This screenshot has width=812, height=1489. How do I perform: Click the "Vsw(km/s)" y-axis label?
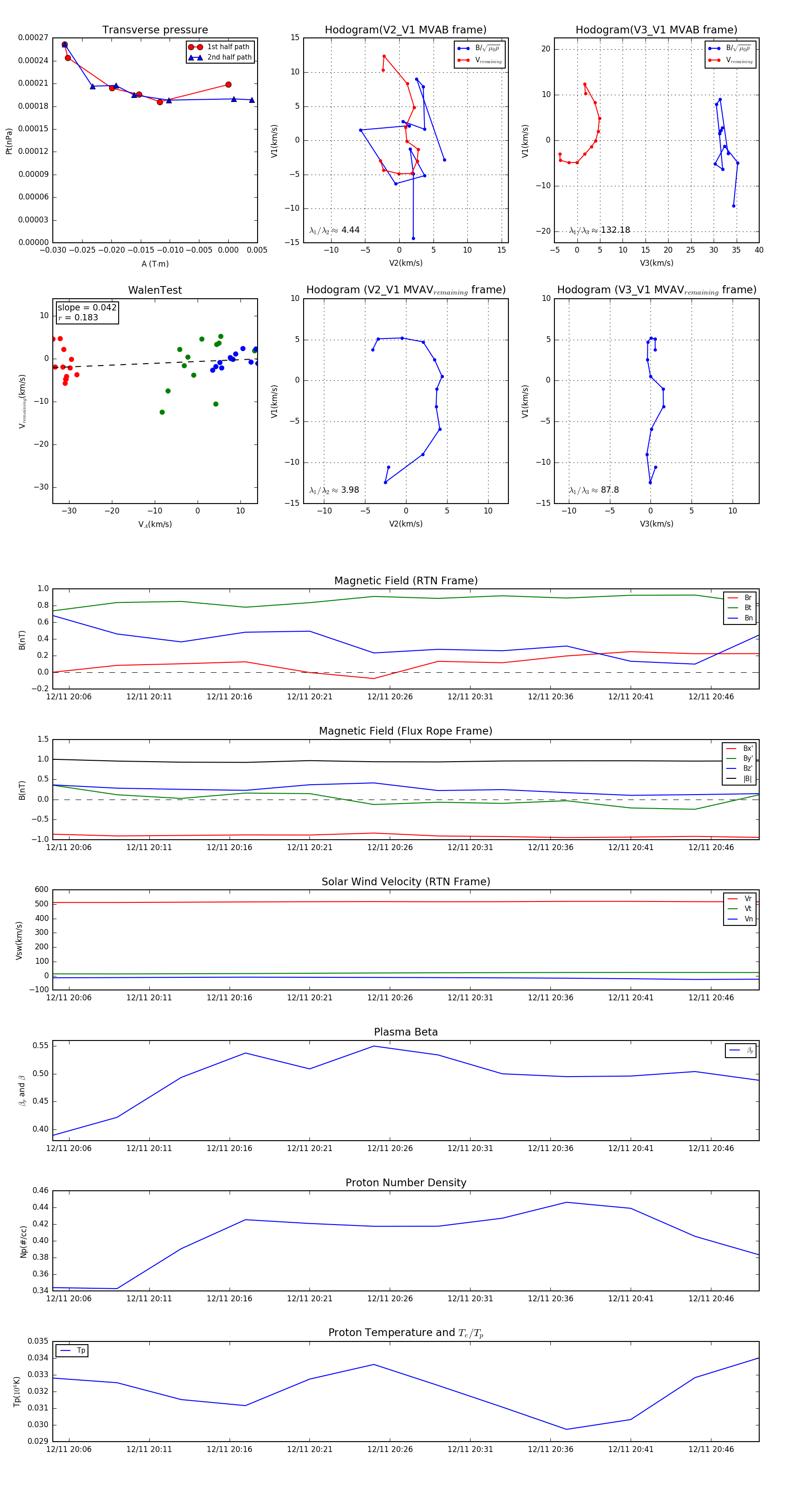point(18,940)
